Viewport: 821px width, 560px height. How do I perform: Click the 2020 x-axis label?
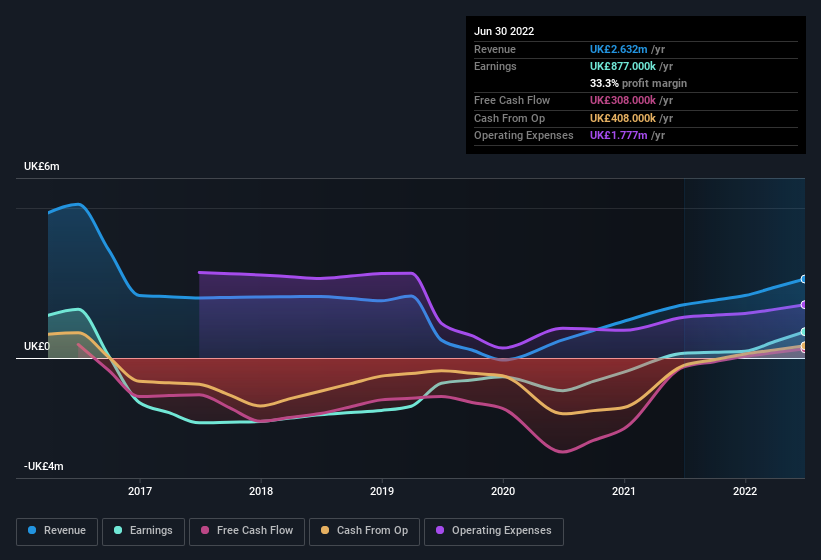tap(503, 491)
